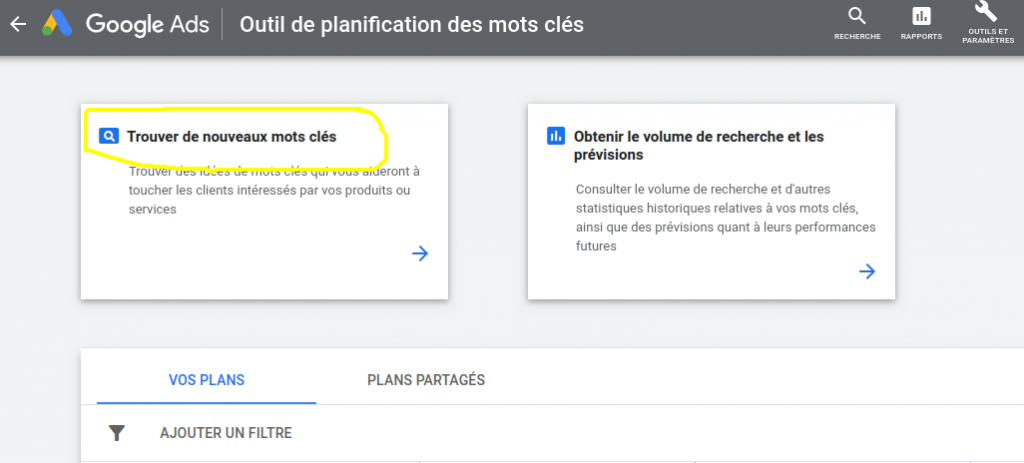The width and height of the screenshot is (1024, 463).
Task: Select Trouver de nouveaux mots clés heading
Action: 231,136
